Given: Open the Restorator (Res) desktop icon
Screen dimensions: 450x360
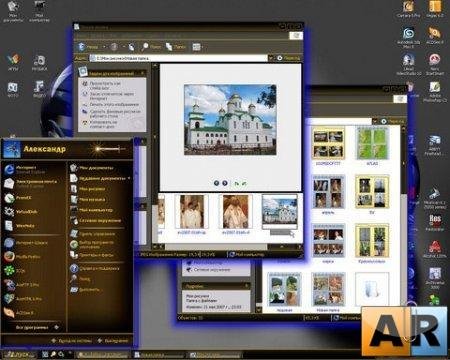Looking at the screenshot, I should [435, 223].
